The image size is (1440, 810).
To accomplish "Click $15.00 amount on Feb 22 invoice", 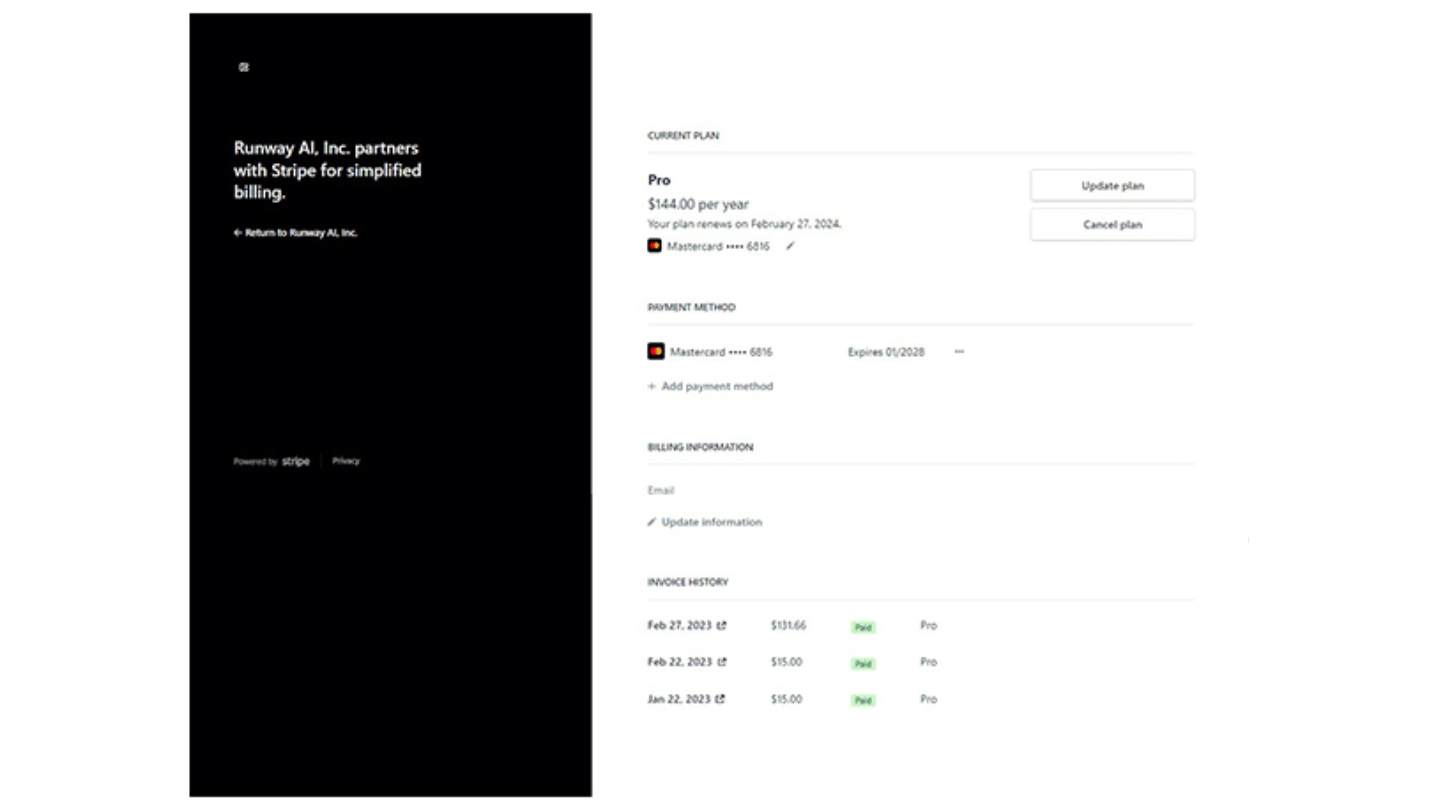I will pyautogui.click(x=786, y=662).
